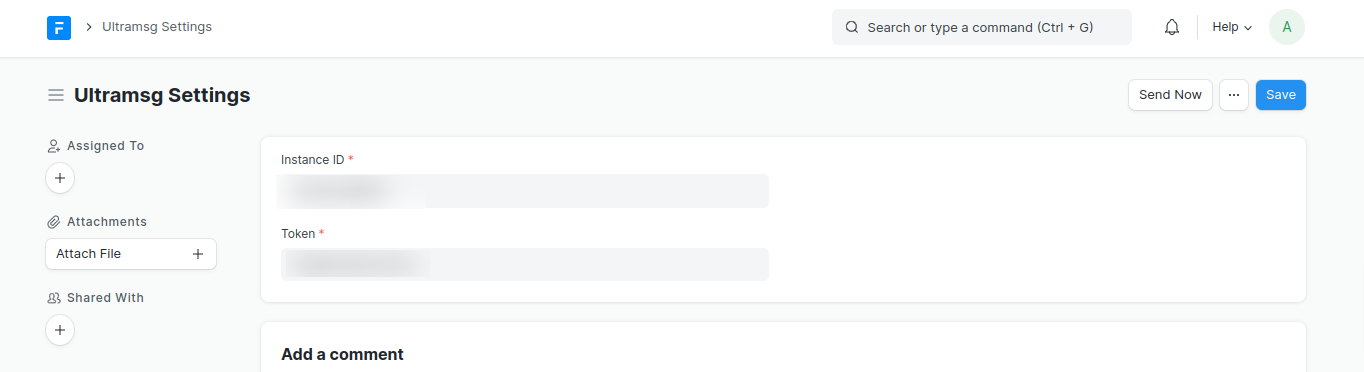Click the Shared With people icon
The width and height of the screenshot is (1364, 372).
click(x=54, y=298)
